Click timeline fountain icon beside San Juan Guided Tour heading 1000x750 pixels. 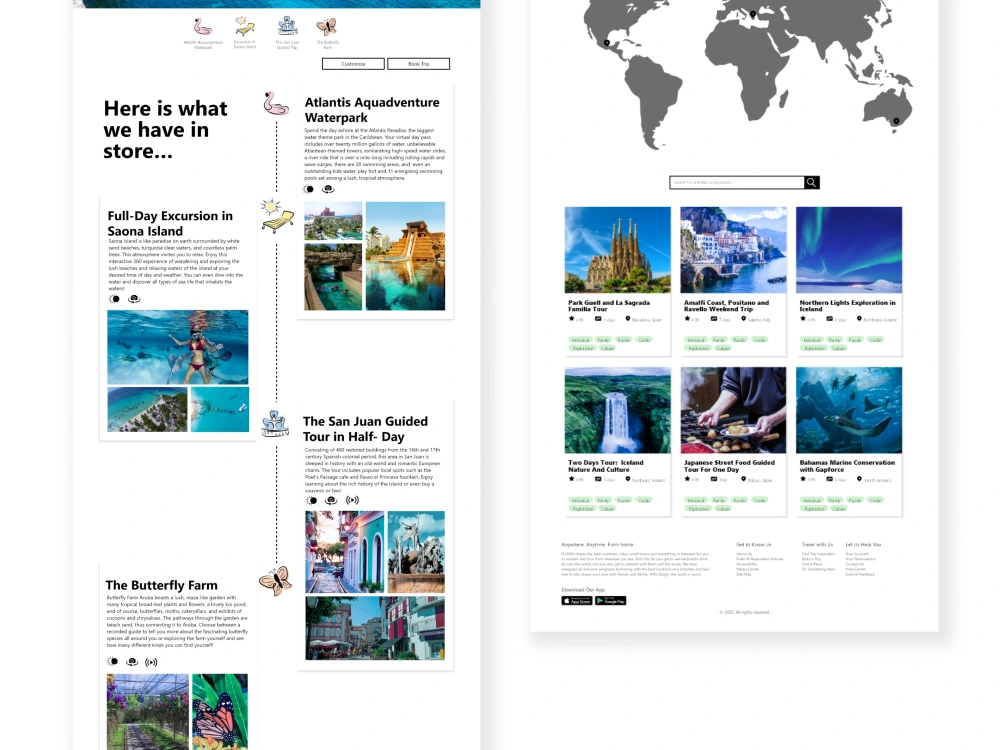click(276, 423)
